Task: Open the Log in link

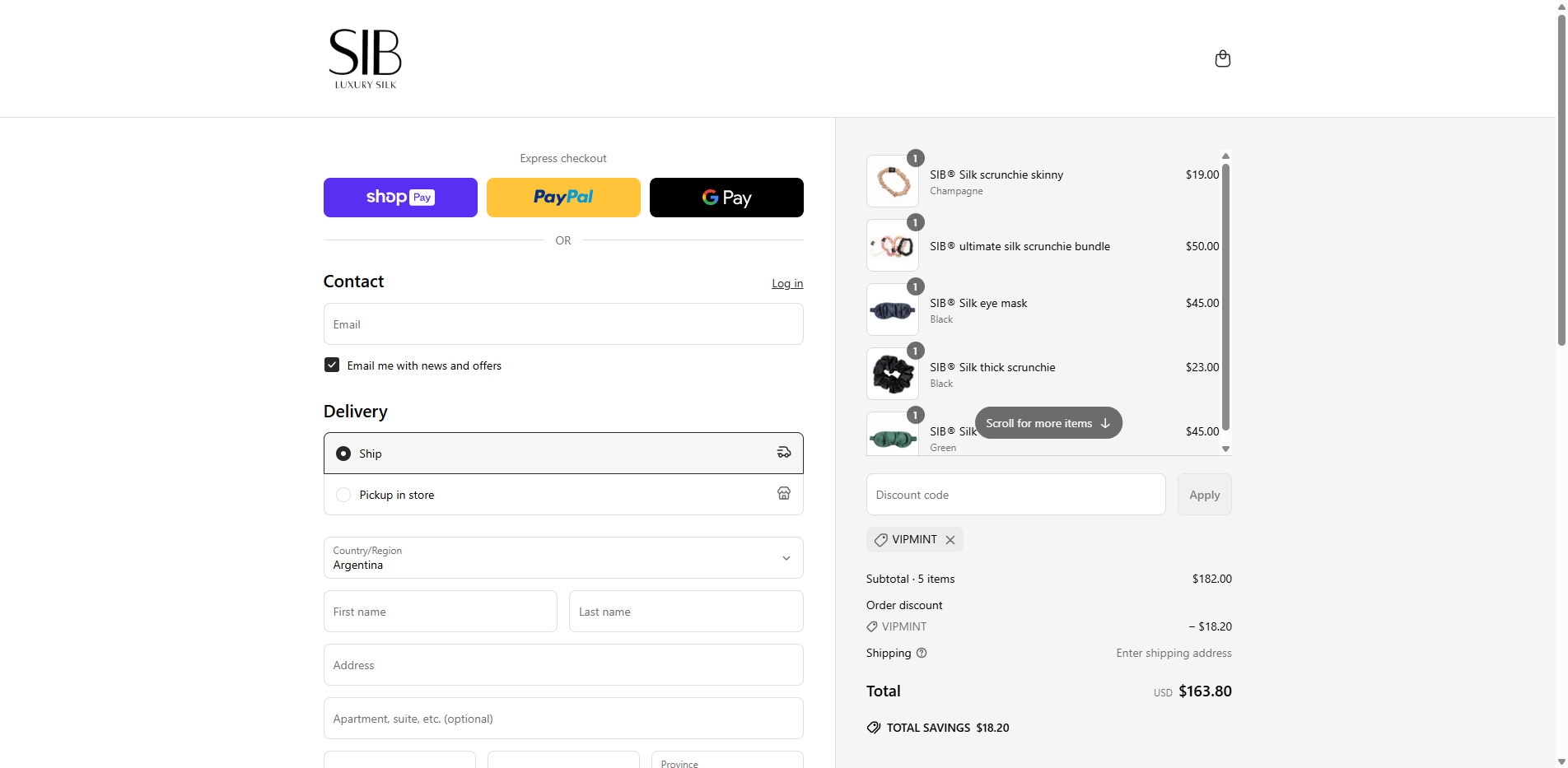Action: [787, 283]
